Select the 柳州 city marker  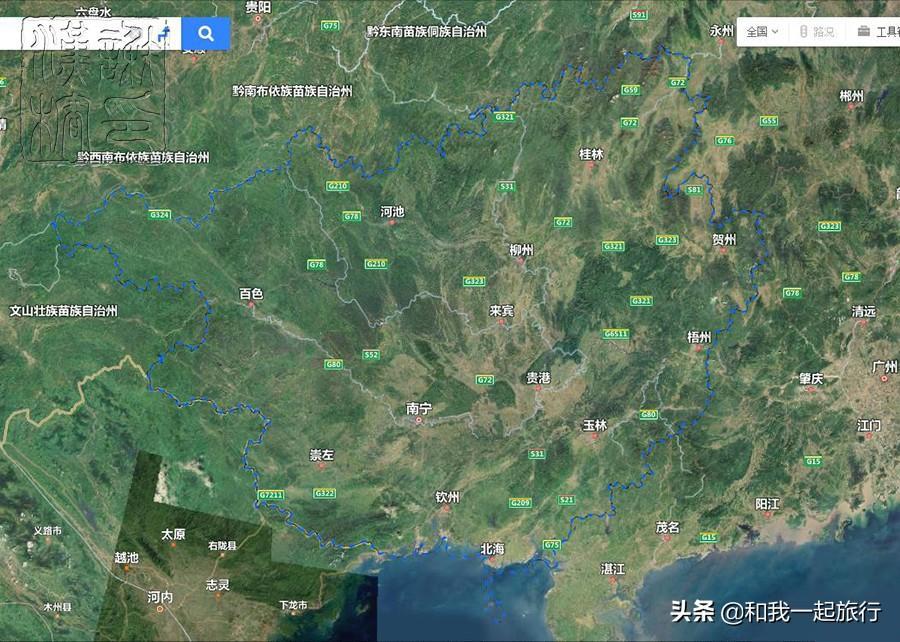click(521, 250)
